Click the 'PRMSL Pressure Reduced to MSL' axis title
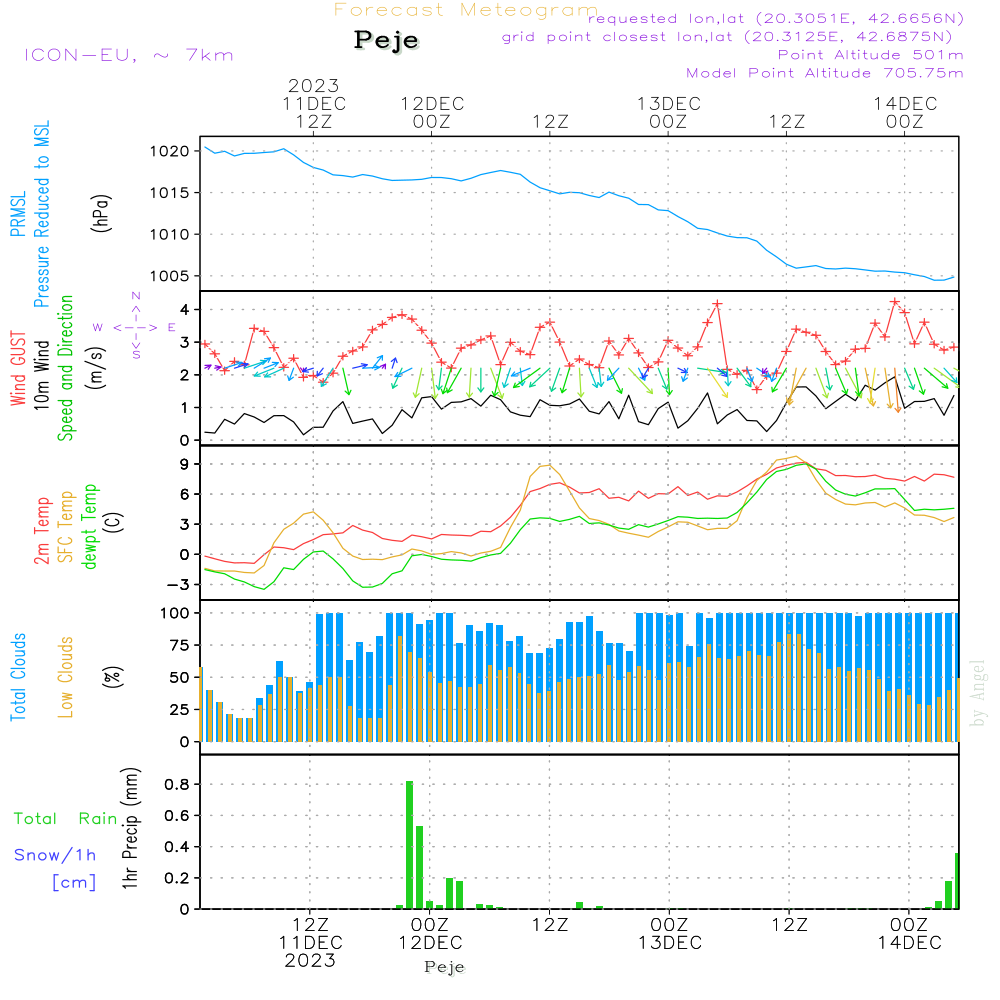The width and height of the screenshot is (1000, 1000). click(30, 214)
